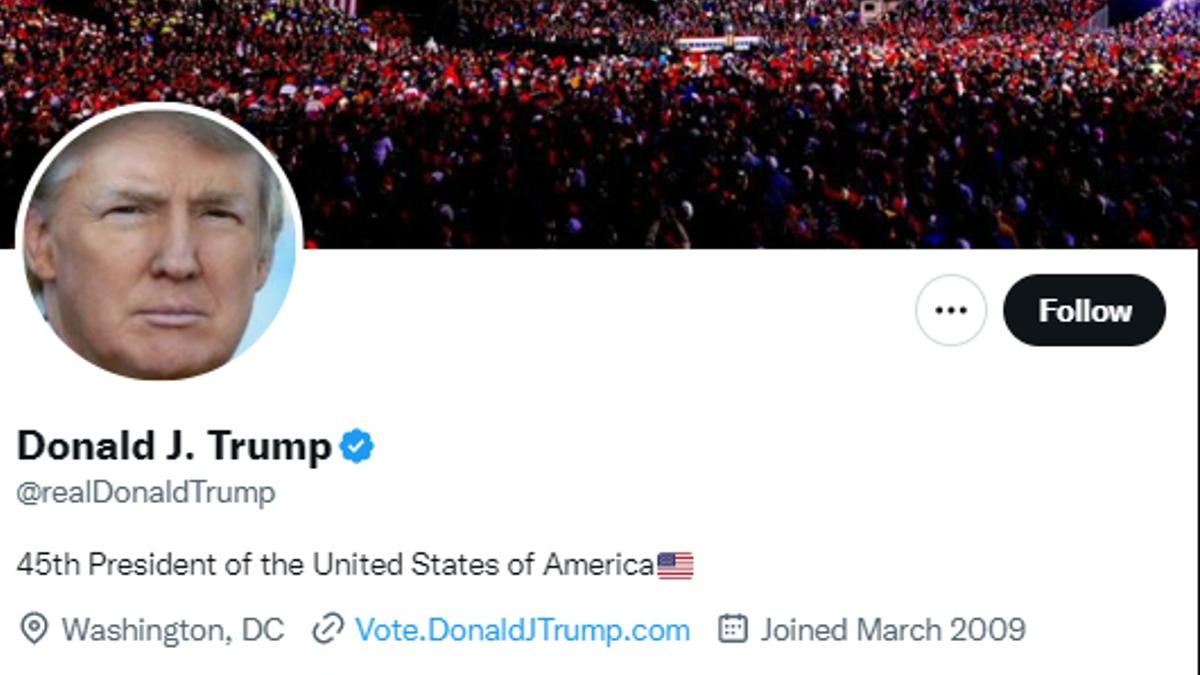This screenshot has width=1200, height=675.
Task: Click the year 2009 in join date
Action: click(988, 630)
